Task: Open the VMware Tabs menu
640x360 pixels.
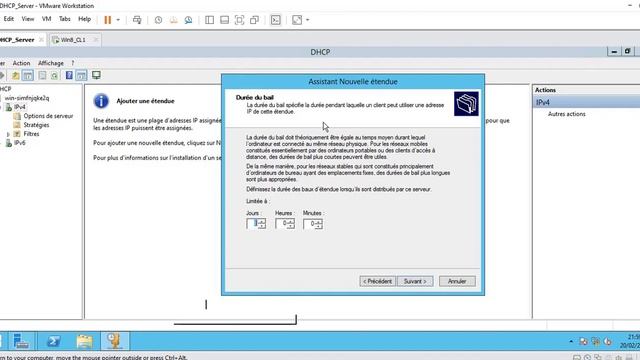Action: coord(64,19)
